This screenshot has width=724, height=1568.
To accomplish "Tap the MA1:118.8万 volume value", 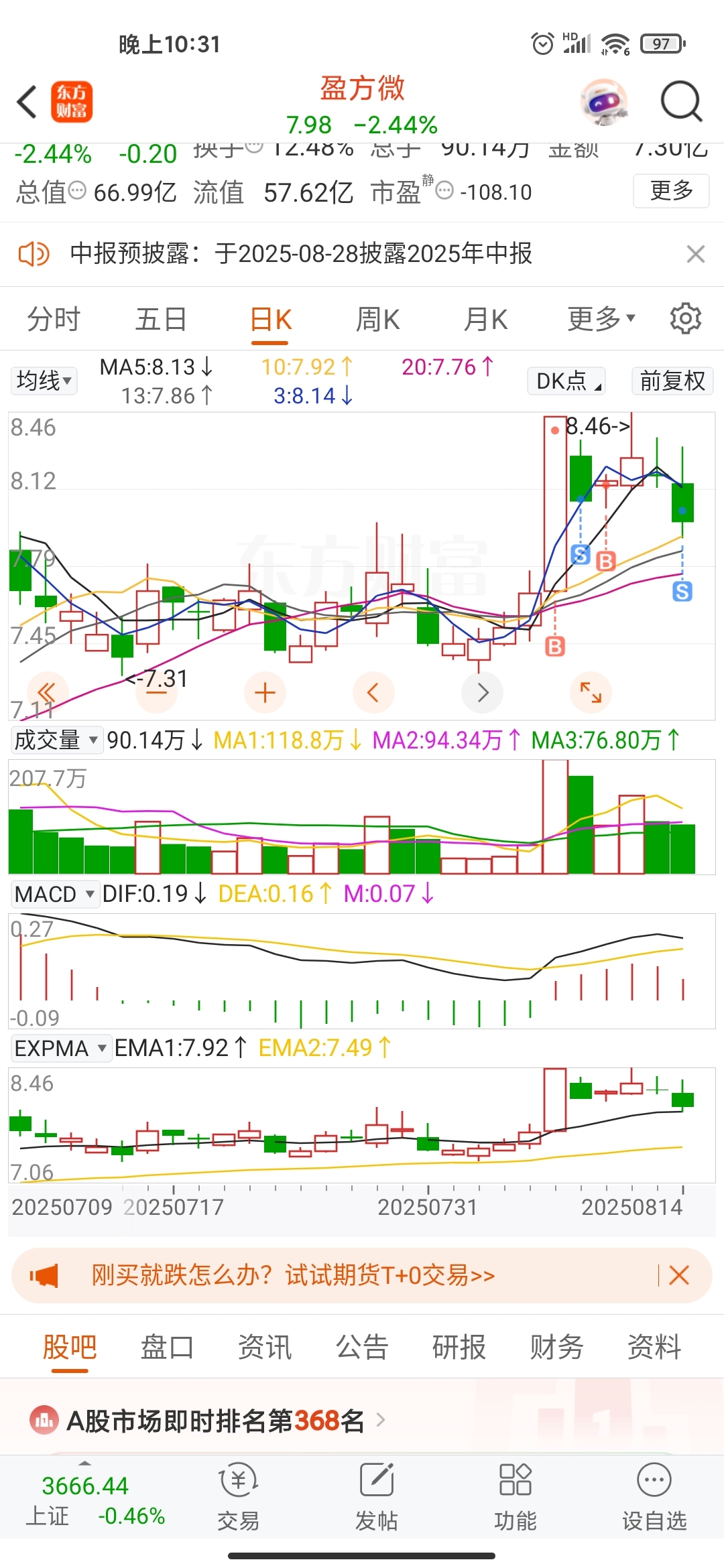I will pos(288,740).
